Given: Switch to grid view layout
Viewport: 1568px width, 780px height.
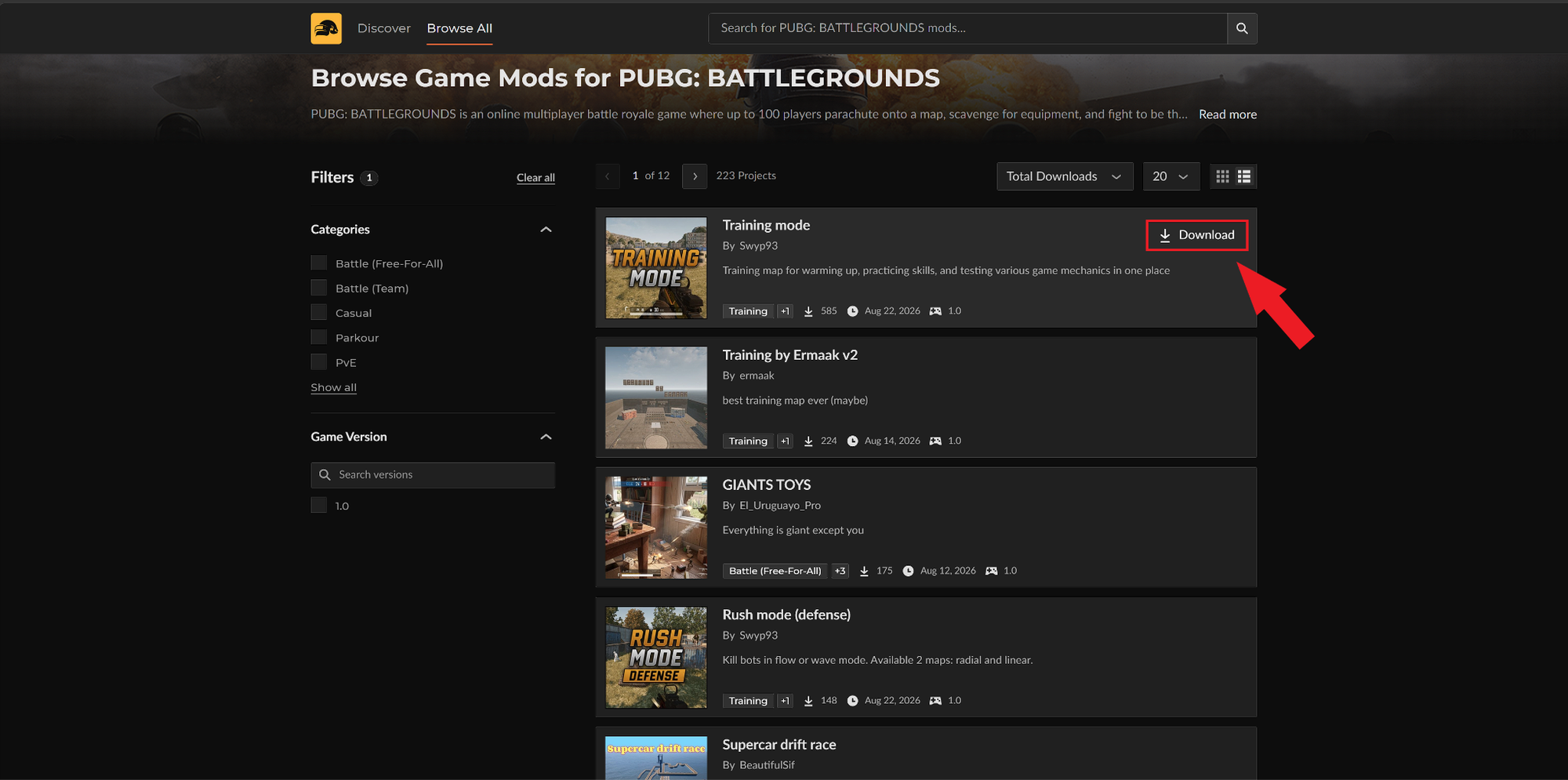Looking at the screenshot, I should click(x=1222, y=176).
